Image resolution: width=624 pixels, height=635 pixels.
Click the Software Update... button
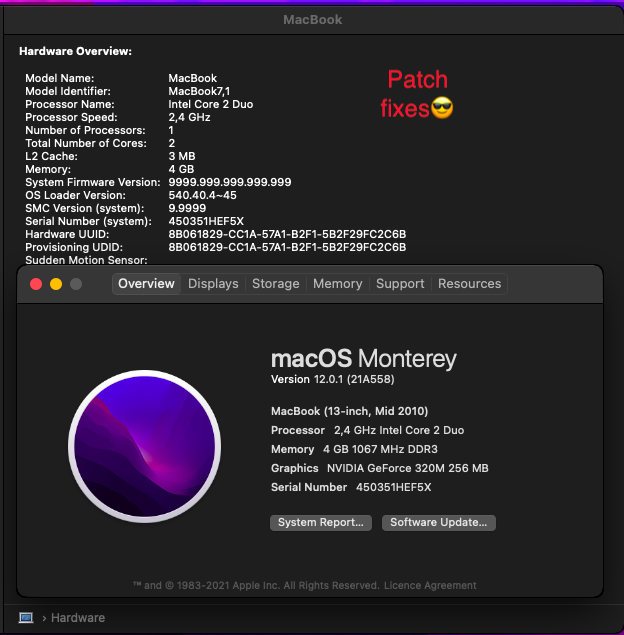(x=439, y=522)
